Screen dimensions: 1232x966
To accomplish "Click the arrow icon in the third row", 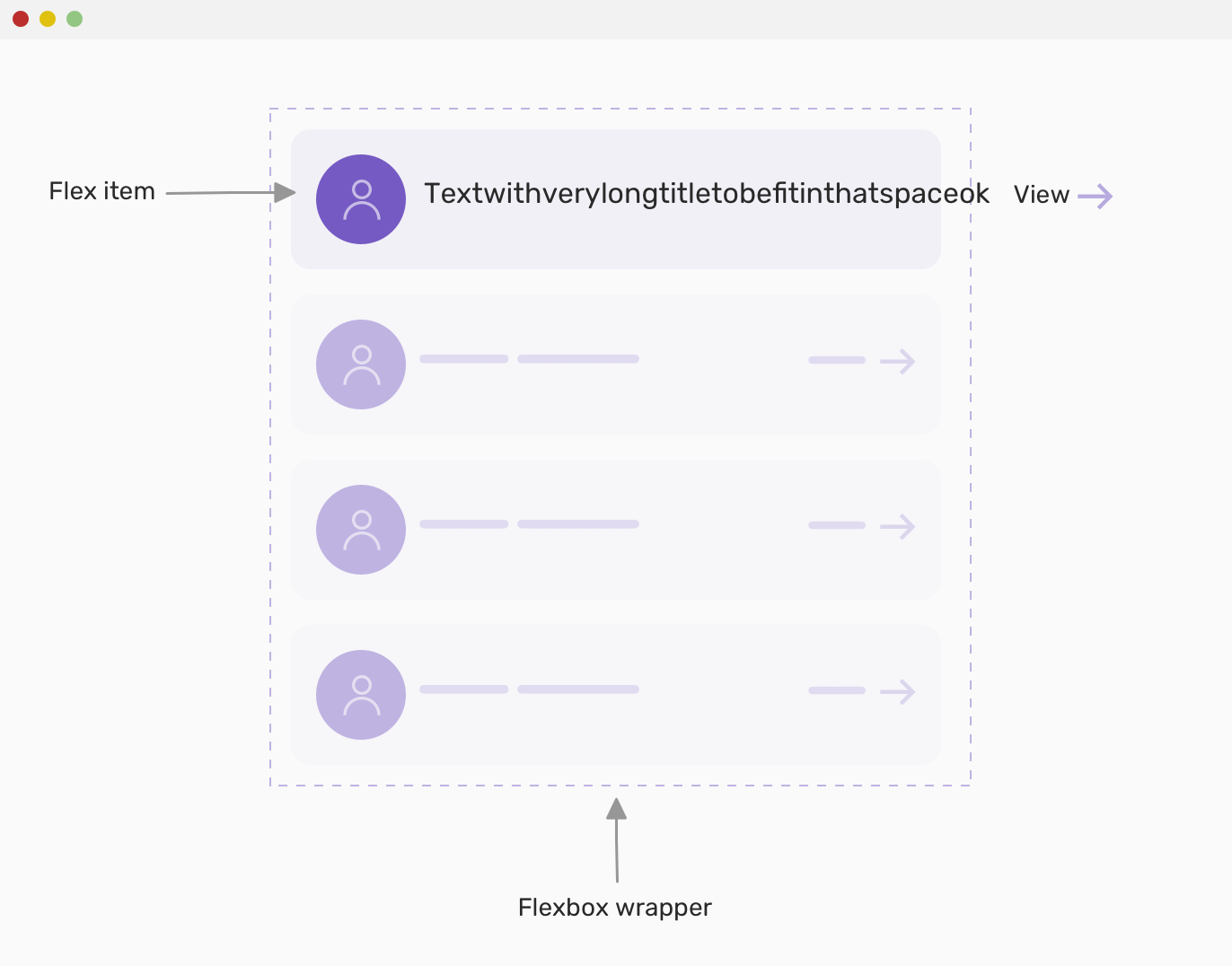I will pyautogui.click(x=898, y=527).
